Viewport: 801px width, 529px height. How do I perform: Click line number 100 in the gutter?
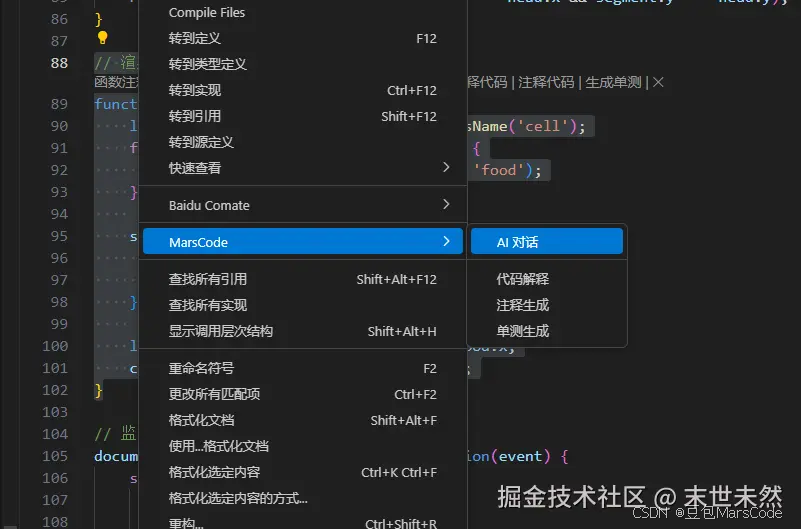click(x=55, y=346)
